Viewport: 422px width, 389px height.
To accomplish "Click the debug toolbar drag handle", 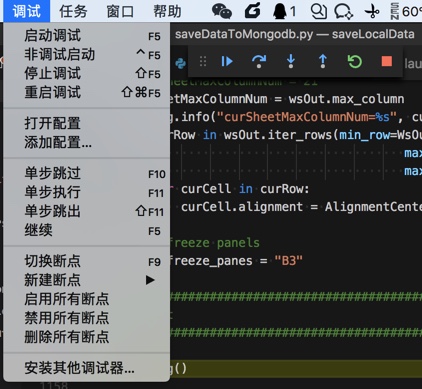I will tap(203, 62).
